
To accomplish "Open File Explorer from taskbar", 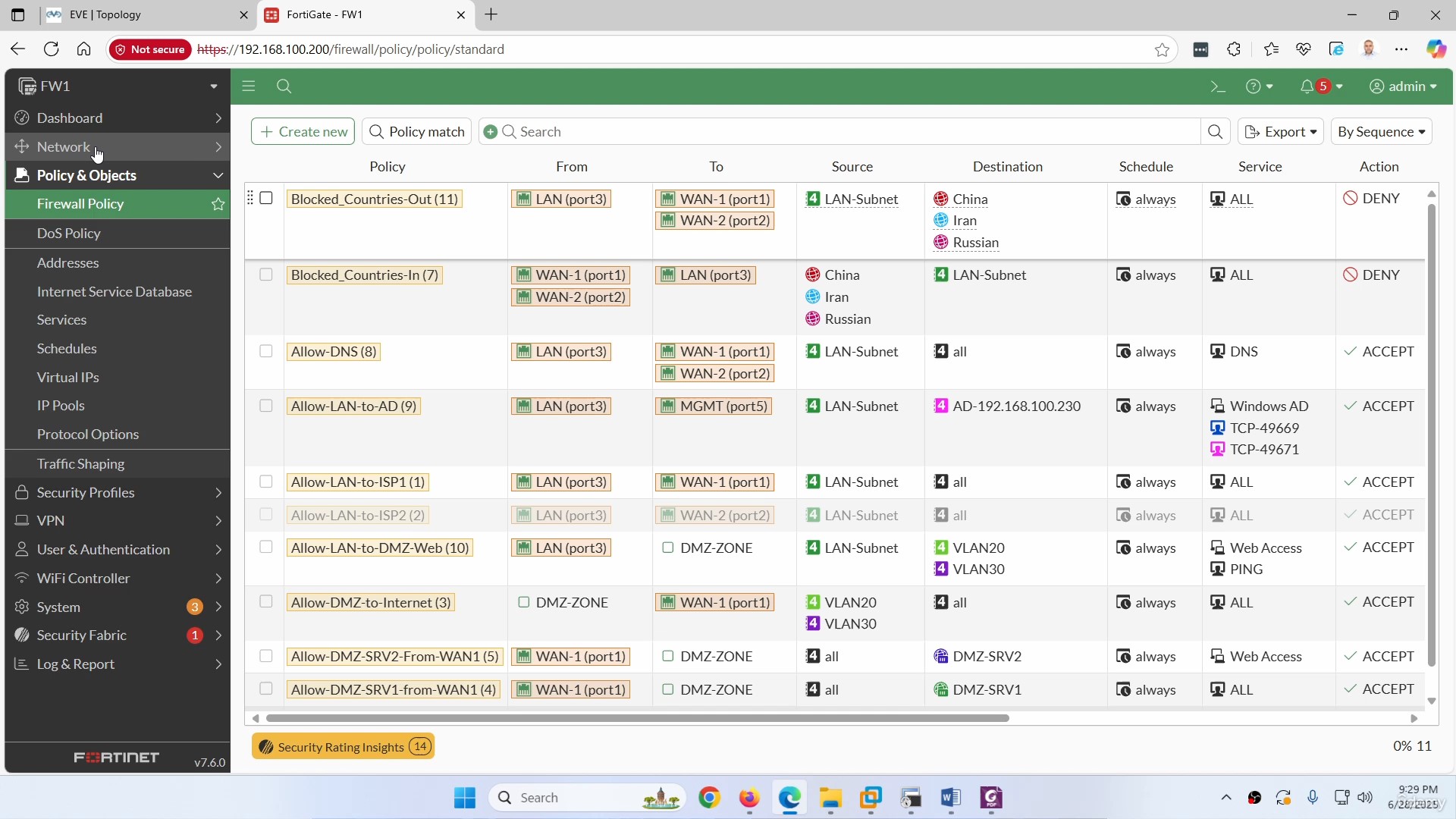I will click(x=830, y=797).
